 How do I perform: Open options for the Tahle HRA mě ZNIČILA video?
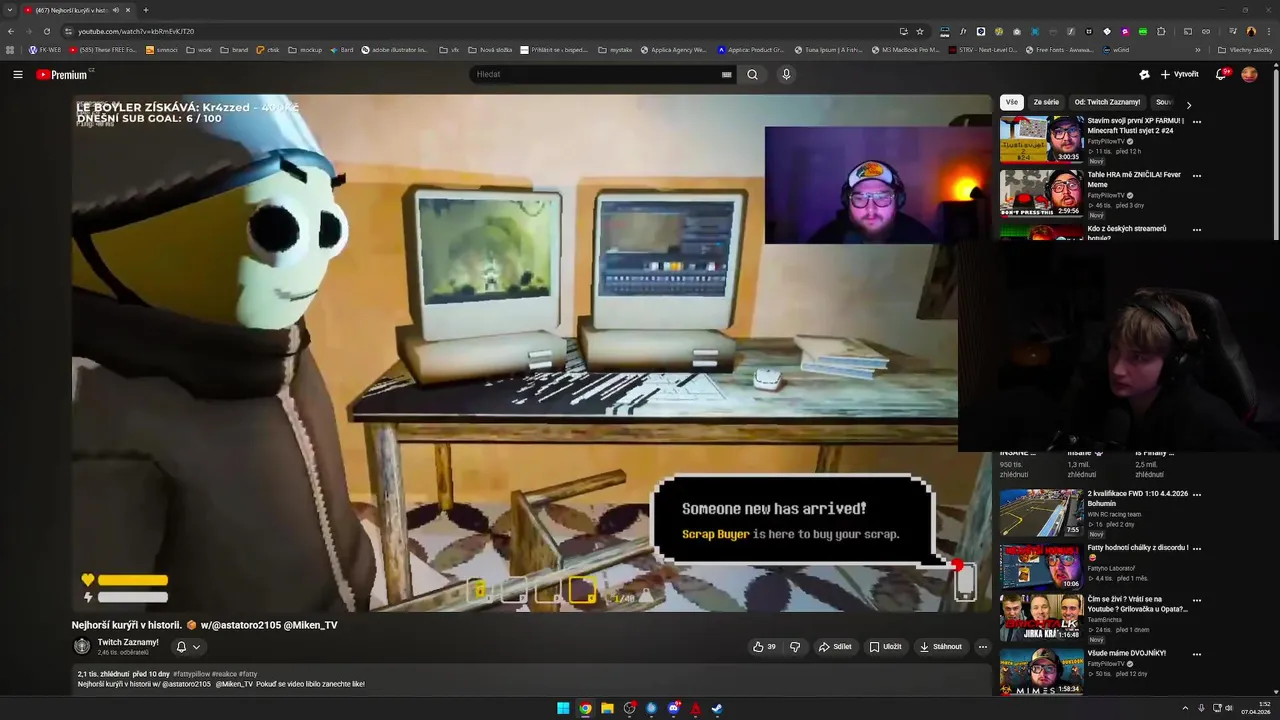1197,176
